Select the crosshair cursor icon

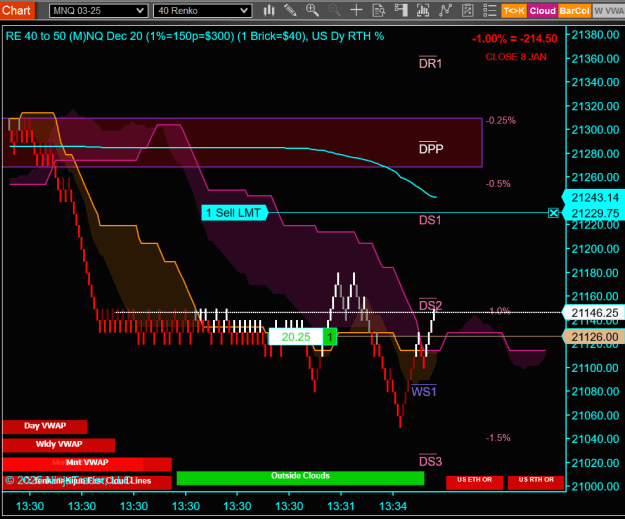tap(356, 10)
